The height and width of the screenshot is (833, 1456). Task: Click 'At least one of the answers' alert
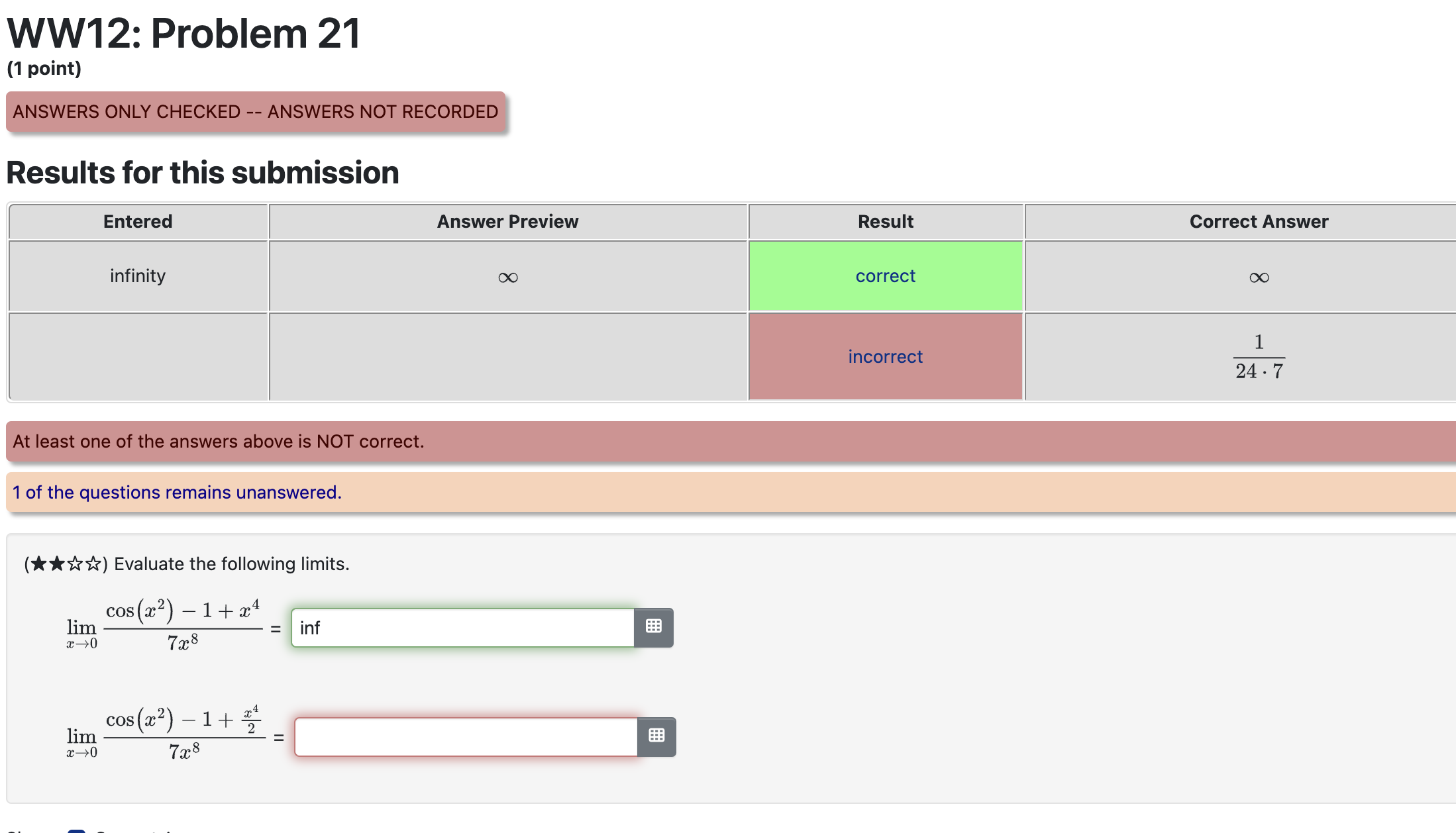click(x=218, y=442)
